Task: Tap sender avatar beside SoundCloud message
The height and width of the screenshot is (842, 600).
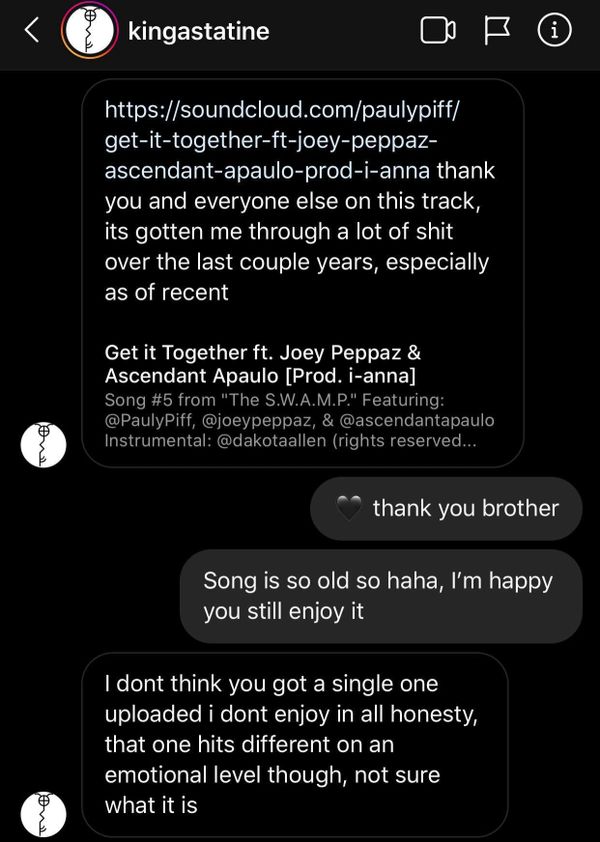Action: pyautogui.click(x=43, y=444)
